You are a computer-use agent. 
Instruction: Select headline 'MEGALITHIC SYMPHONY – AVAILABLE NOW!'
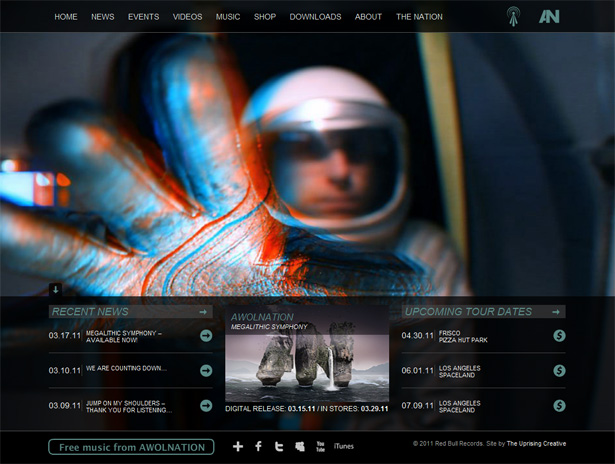pyautogui.click(x=124, y=337)
